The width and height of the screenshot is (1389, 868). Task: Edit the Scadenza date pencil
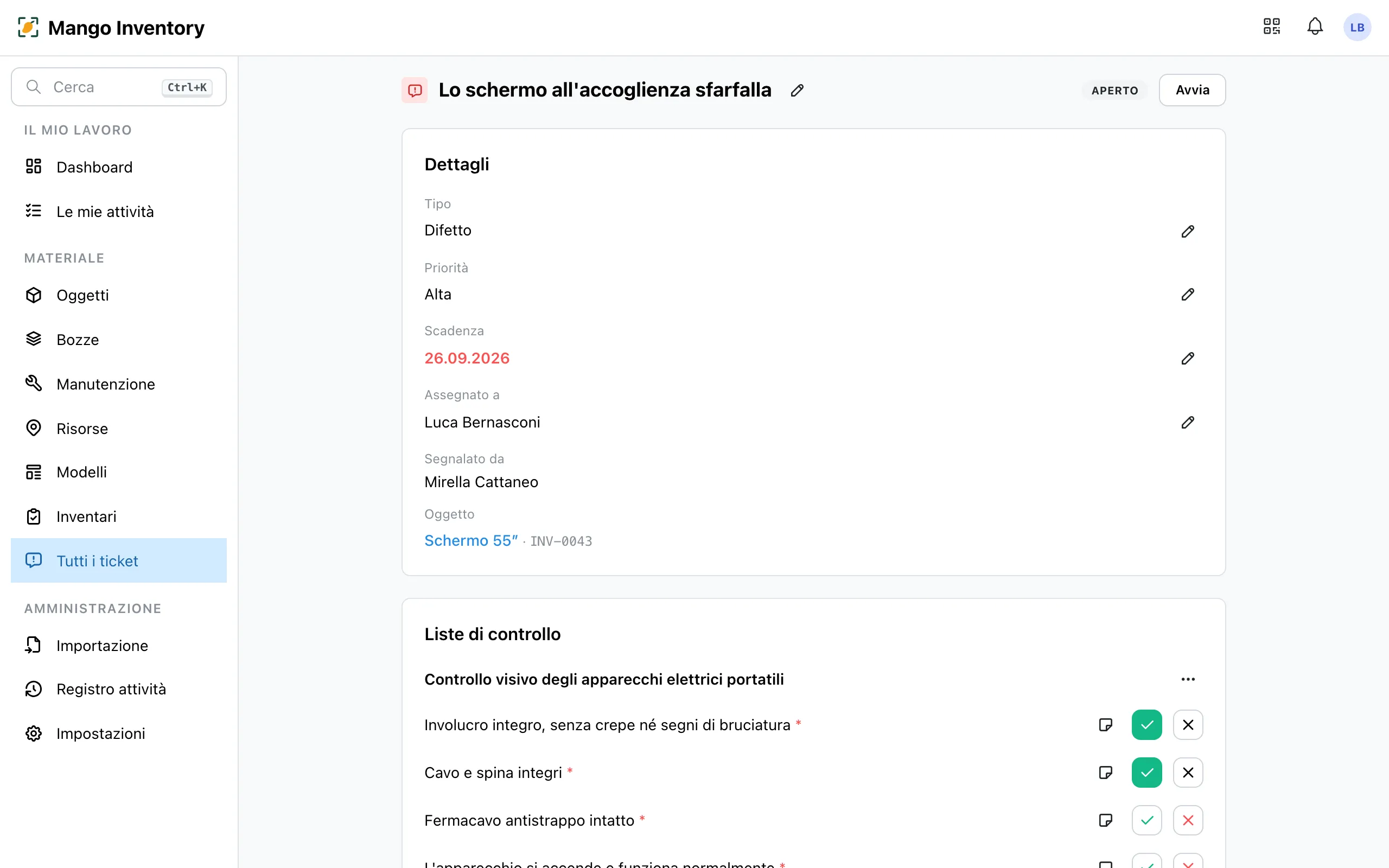coord(1188,358)
